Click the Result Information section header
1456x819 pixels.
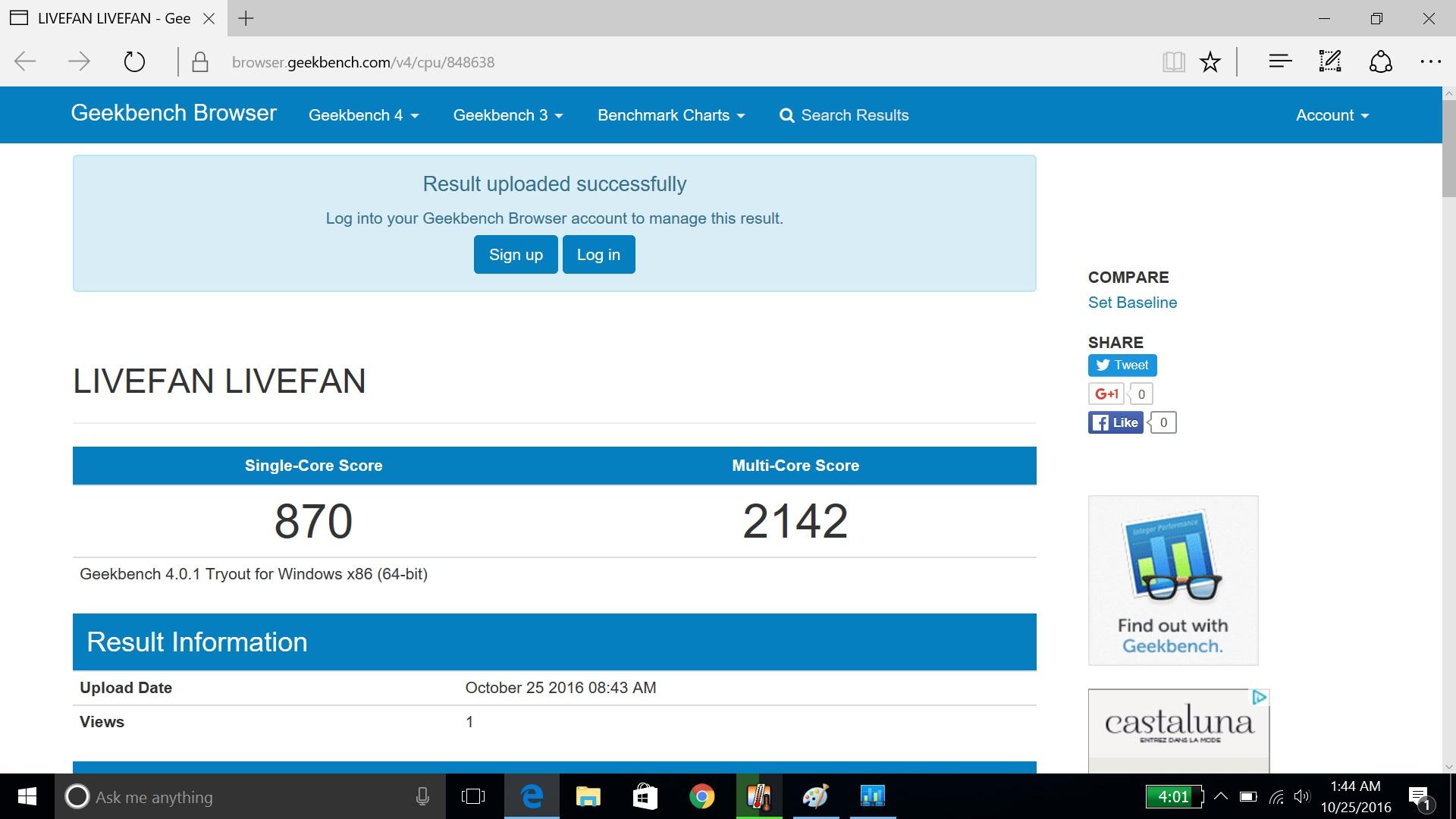click(554, 642)
